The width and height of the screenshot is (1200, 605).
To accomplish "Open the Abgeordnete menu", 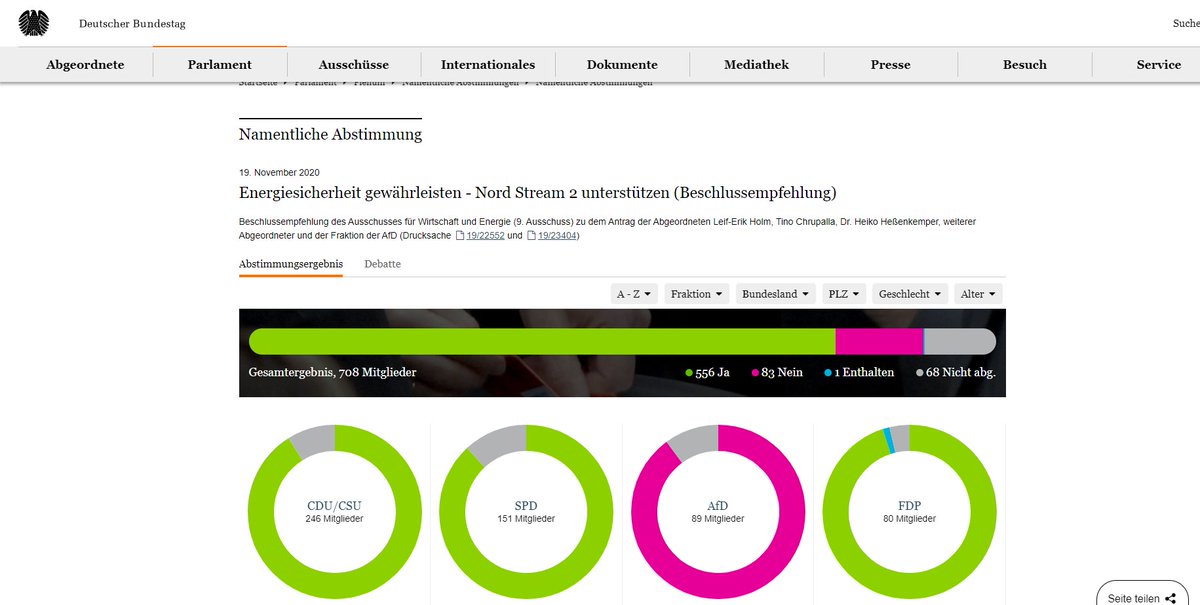I will pos(85,64).
